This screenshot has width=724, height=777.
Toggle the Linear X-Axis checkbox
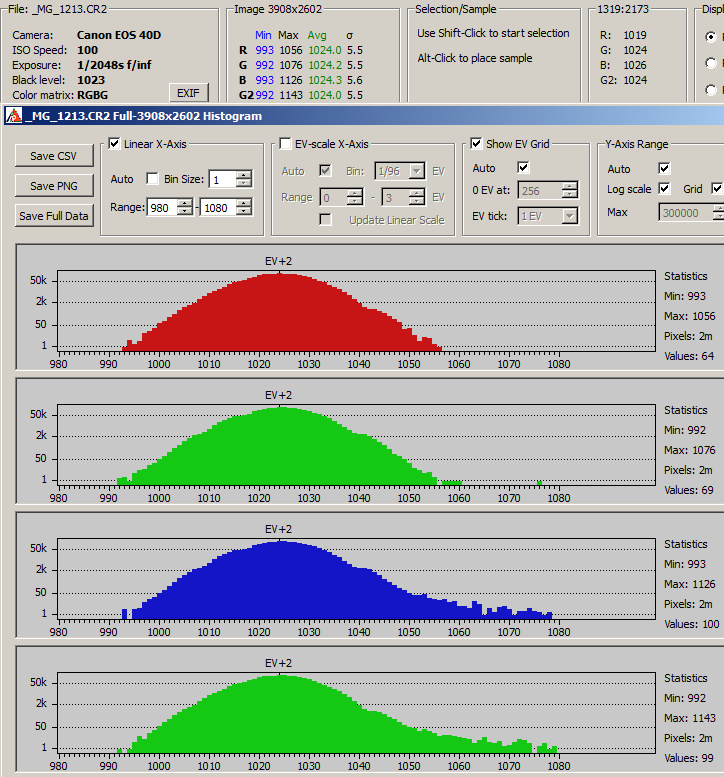[115, 144]
